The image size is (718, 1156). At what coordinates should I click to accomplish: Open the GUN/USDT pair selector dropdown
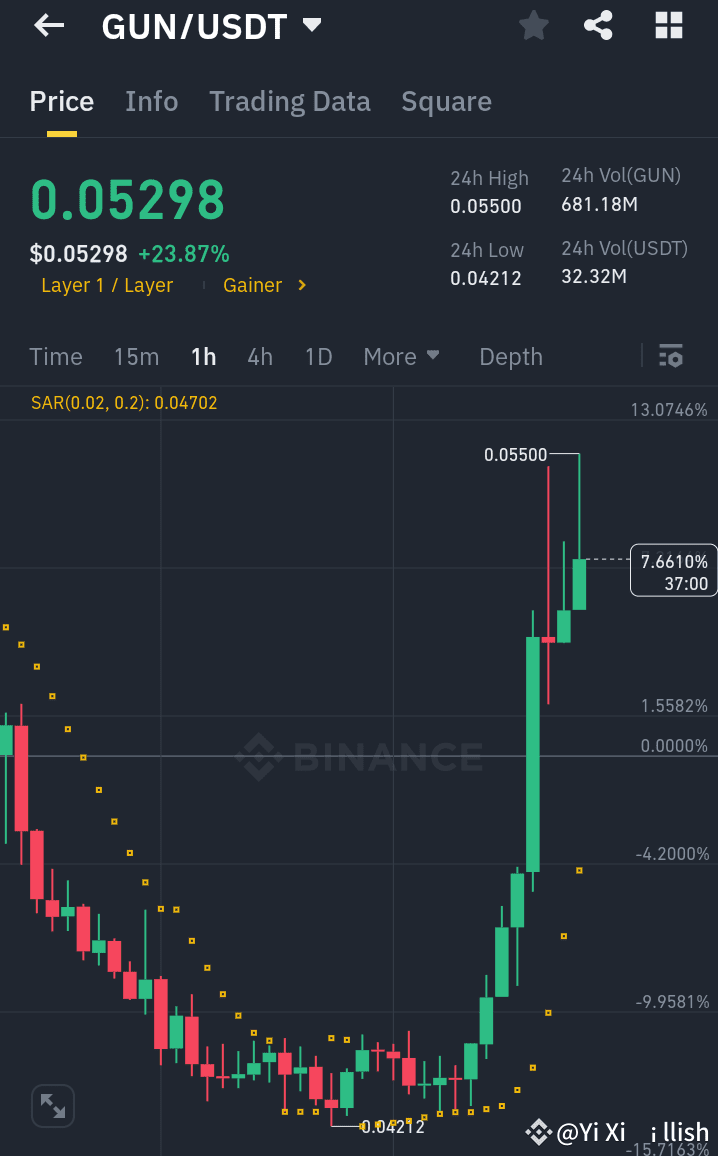[212, 26]
